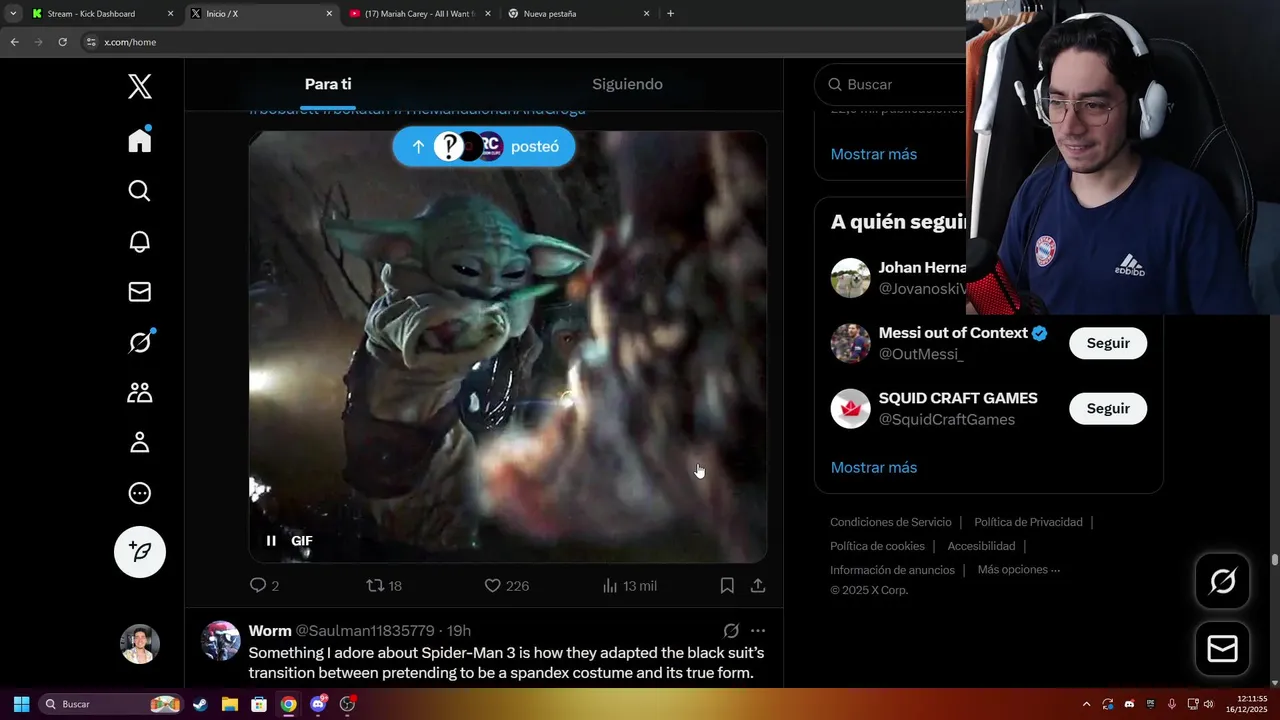Open 'Información de anuncios' link

click(892, 570)
